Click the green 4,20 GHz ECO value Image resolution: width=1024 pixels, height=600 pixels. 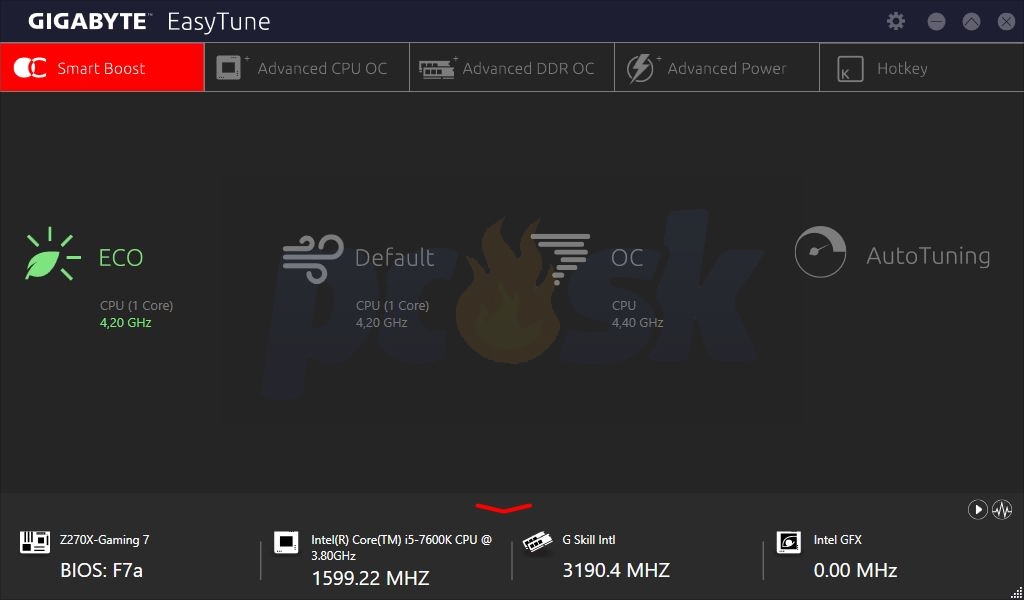pyautogui.click(x=125, y=323)
